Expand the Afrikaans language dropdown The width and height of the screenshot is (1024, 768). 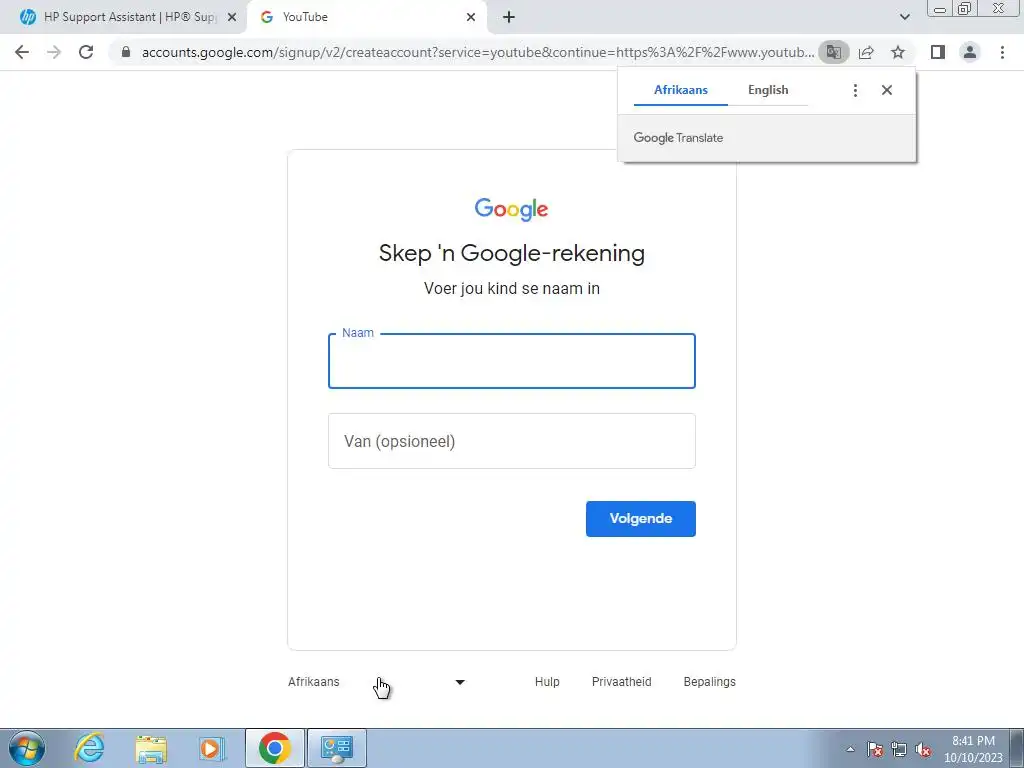(377, 682)
